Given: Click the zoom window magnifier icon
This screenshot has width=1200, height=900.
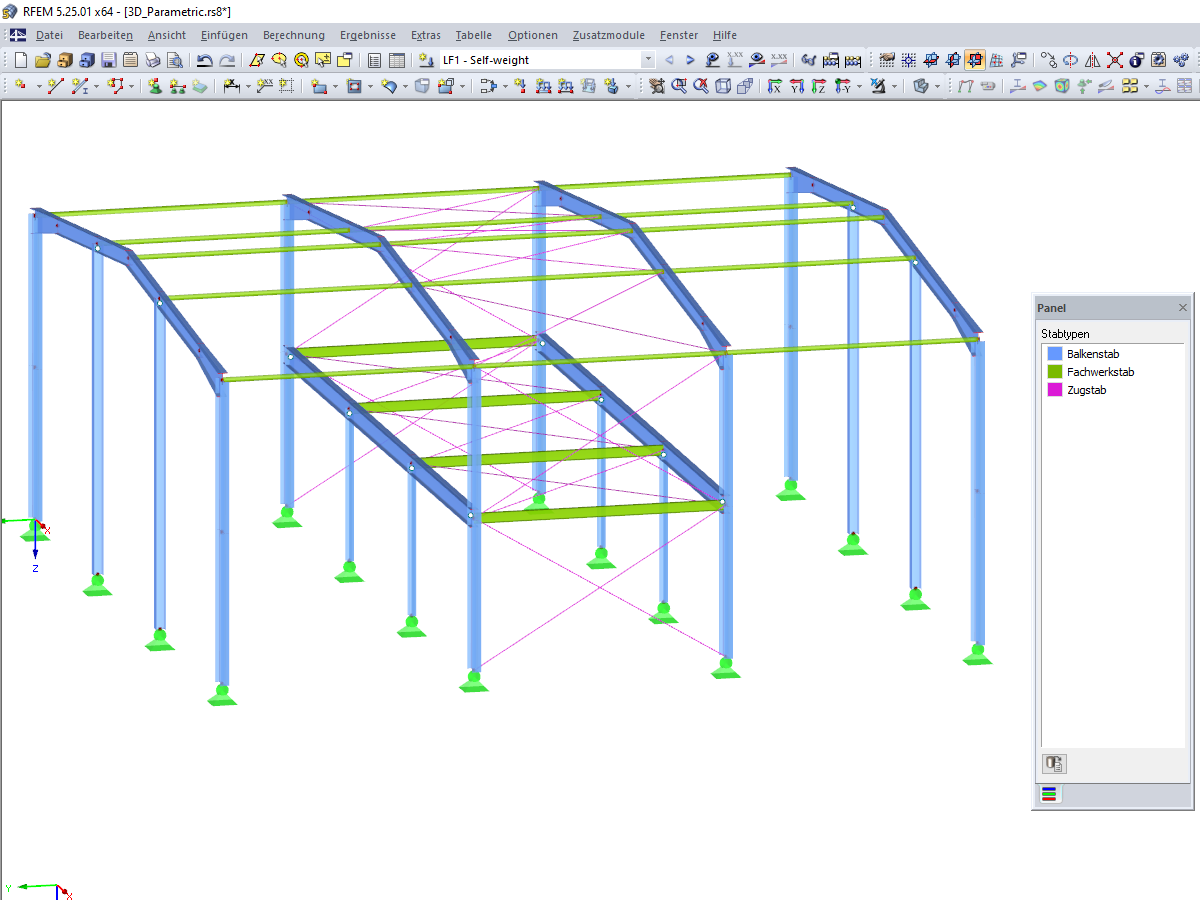Looking at the screenshot, I should click(x=679, y=86).
